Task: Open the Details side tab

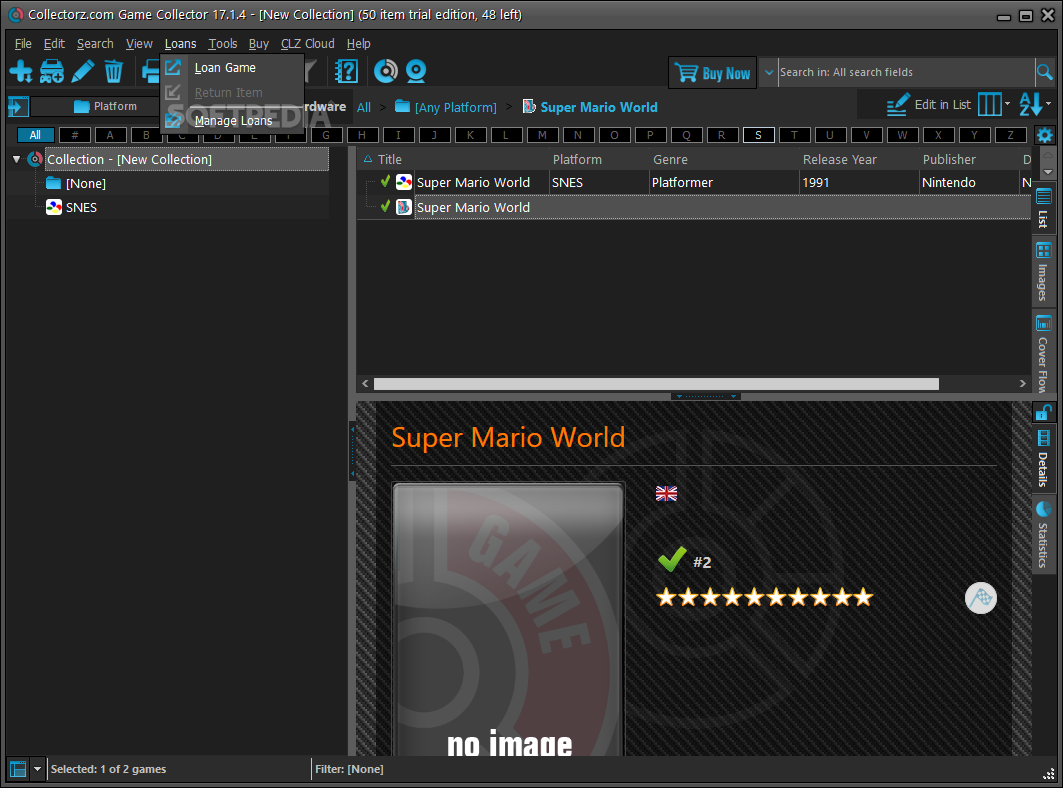Action: 1043,459
